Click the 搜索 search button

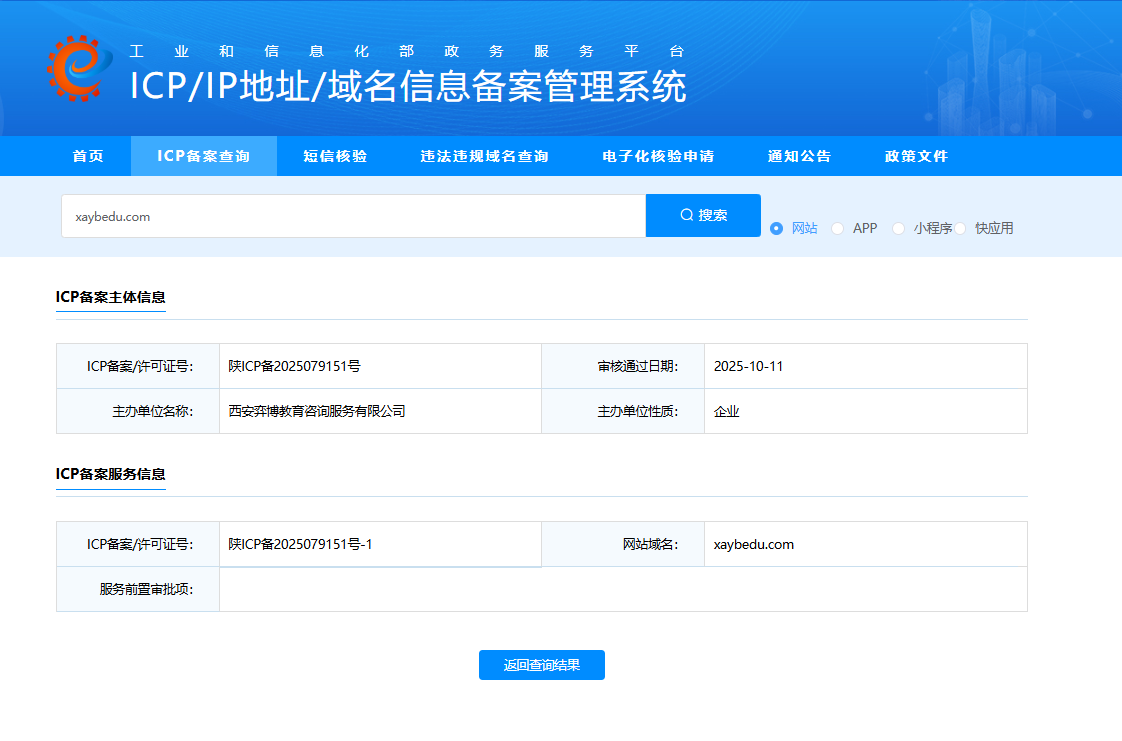click(x=703, y=215)
